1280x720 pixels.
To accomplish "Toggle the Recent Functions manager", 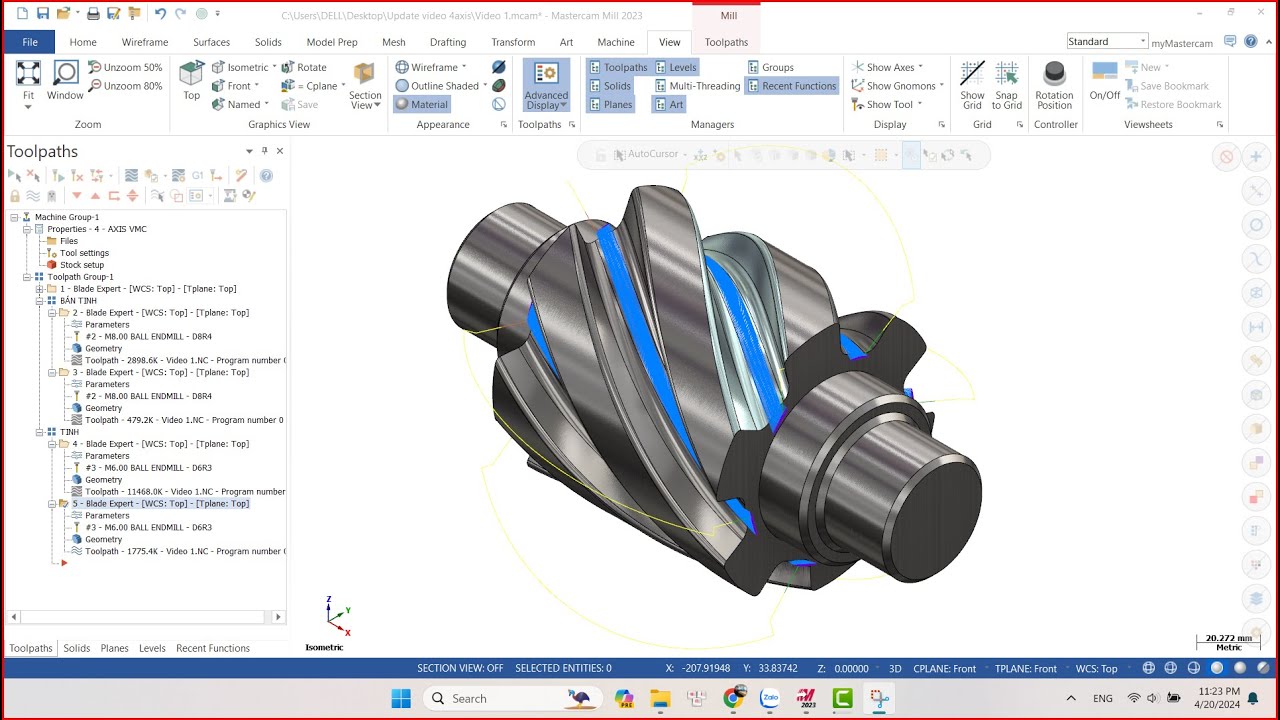I will click(791, 86).
